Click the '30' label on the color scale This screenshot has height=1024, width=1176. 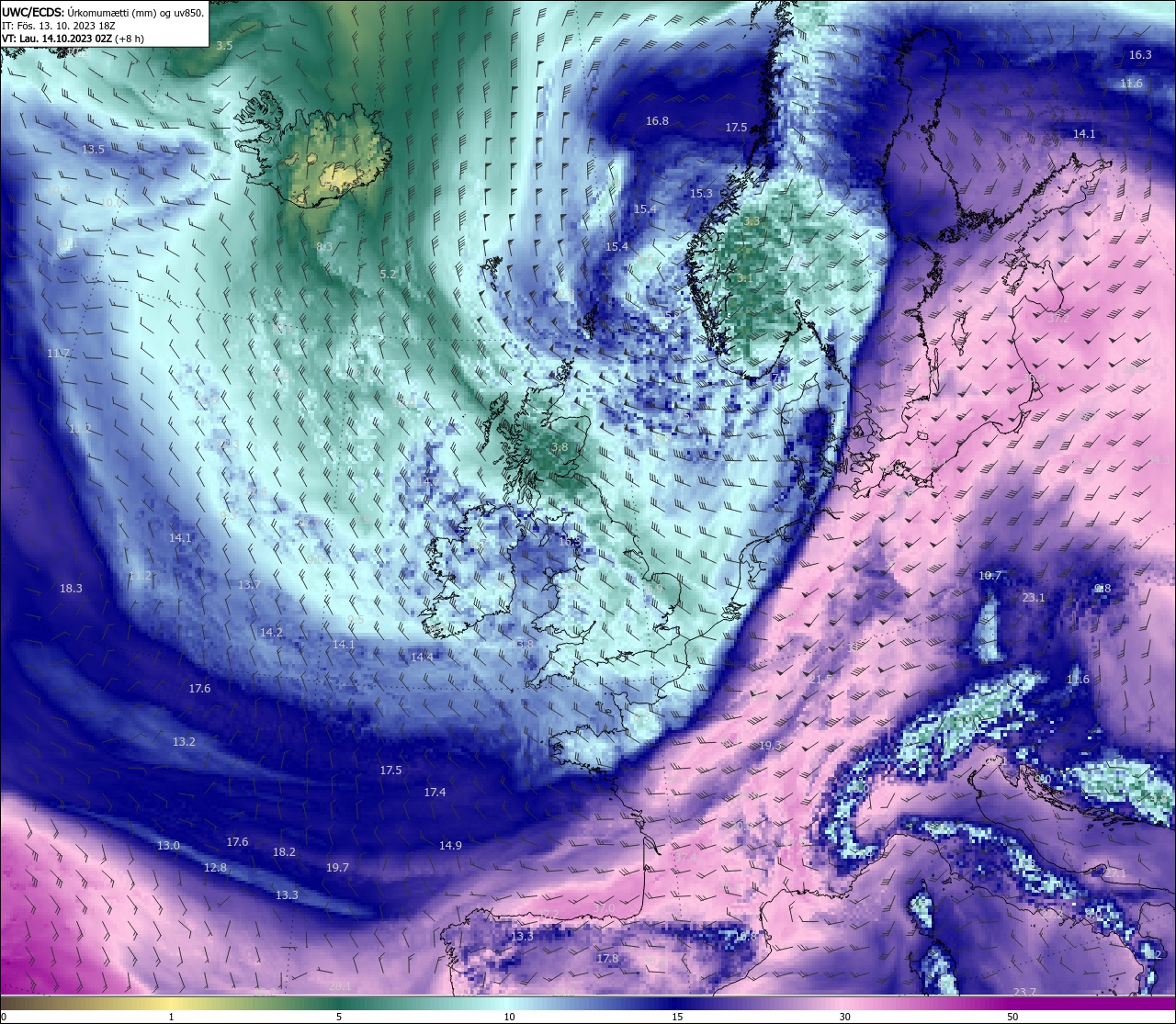[844, 1017]
